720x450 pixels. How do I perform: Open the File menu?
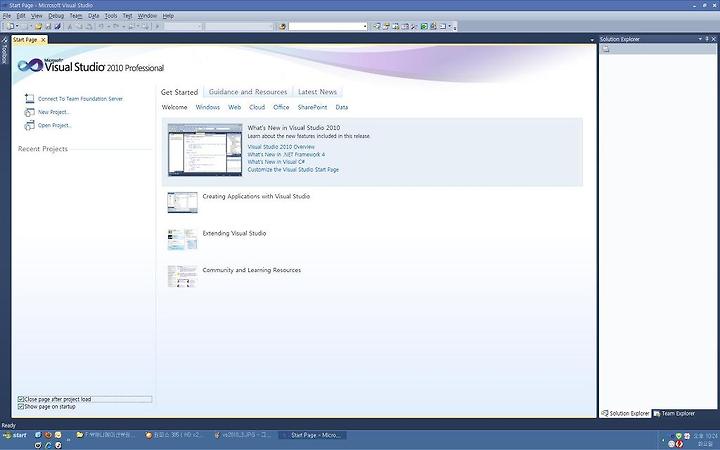6,16
